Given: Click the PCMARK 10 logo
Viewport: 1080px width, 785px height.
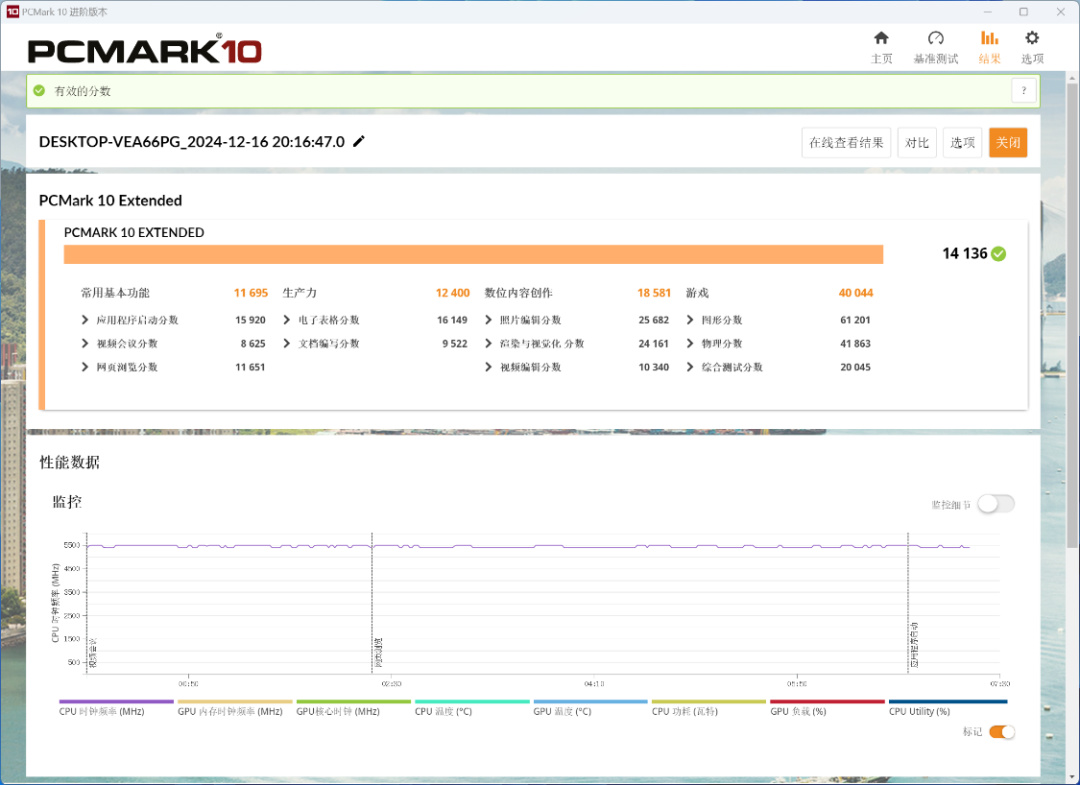Looking at the screenshot, I should point(145,50).
